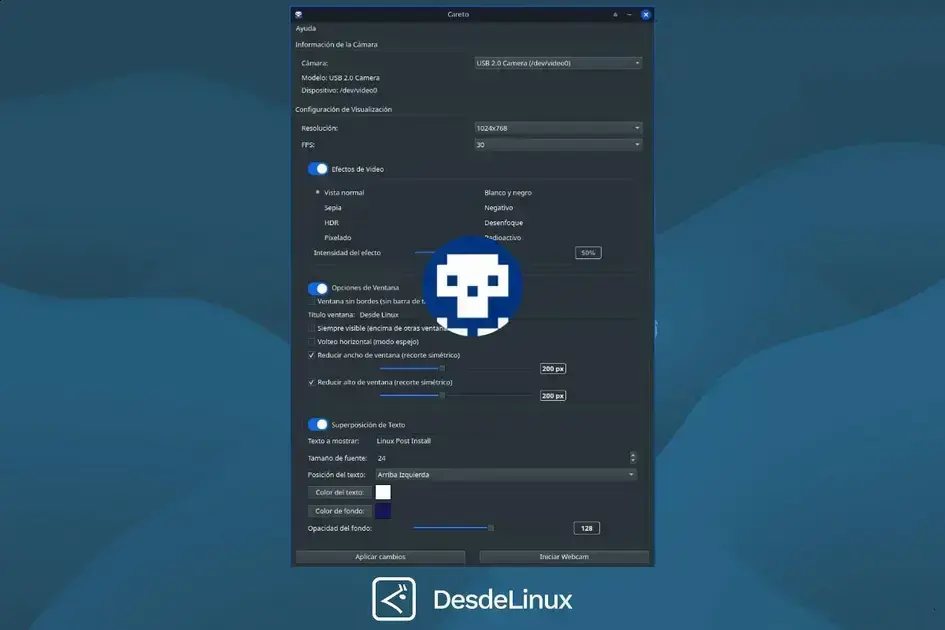The height and width of the screenshot is (630, 945).
Task: Click the Texto a mostrar field
Action: (x=505, y=441)
